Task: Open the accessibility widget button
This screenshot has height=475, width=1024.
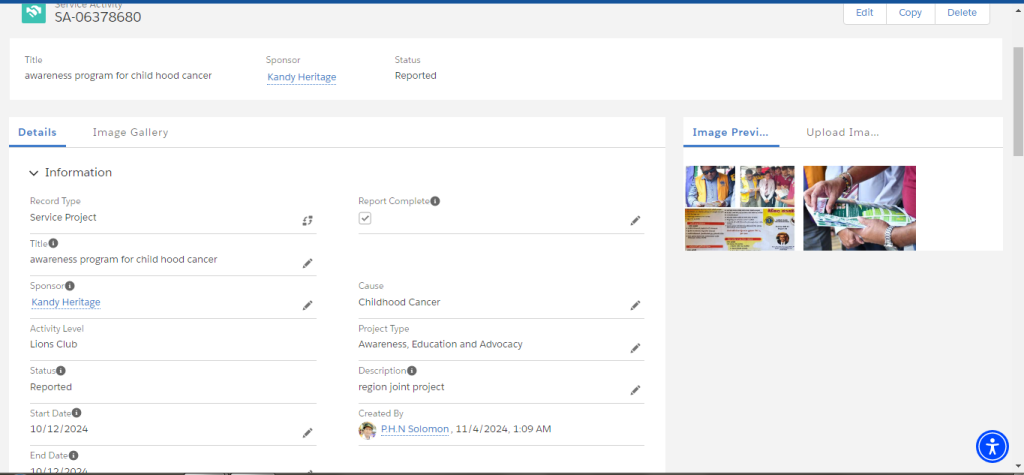Action: [x=993, y=446]
